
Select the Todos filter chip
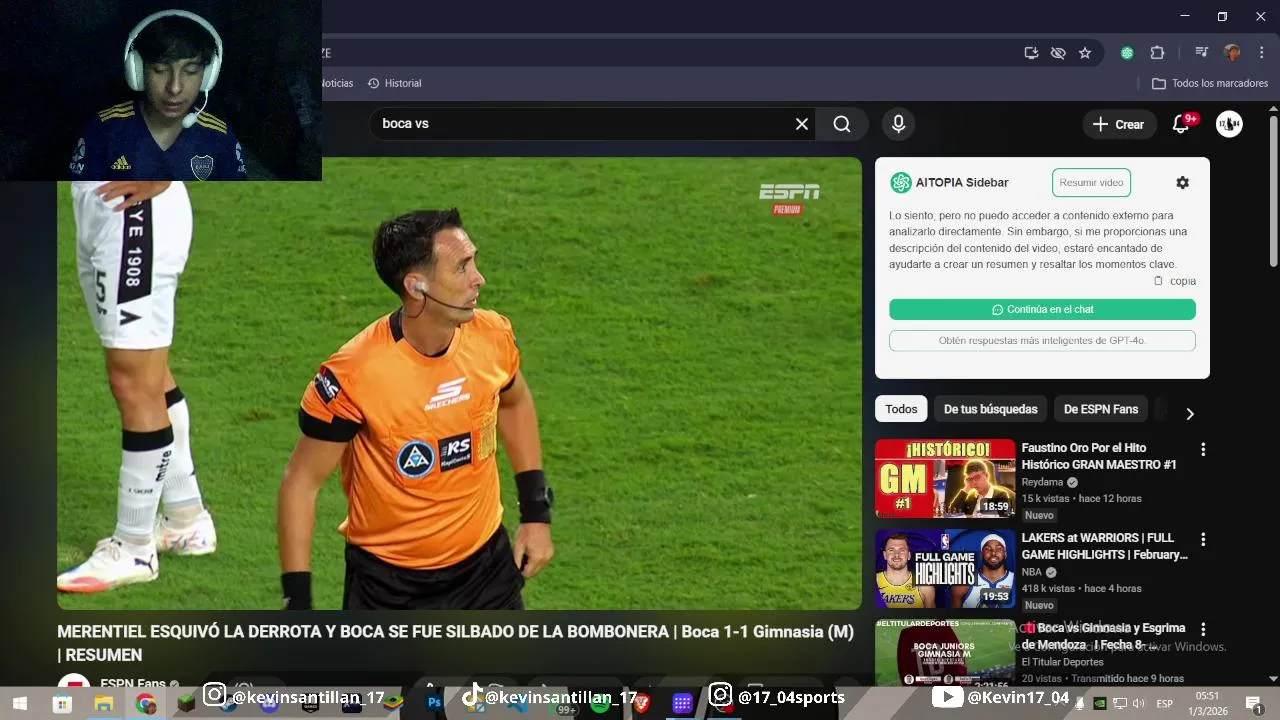(901, 409)
